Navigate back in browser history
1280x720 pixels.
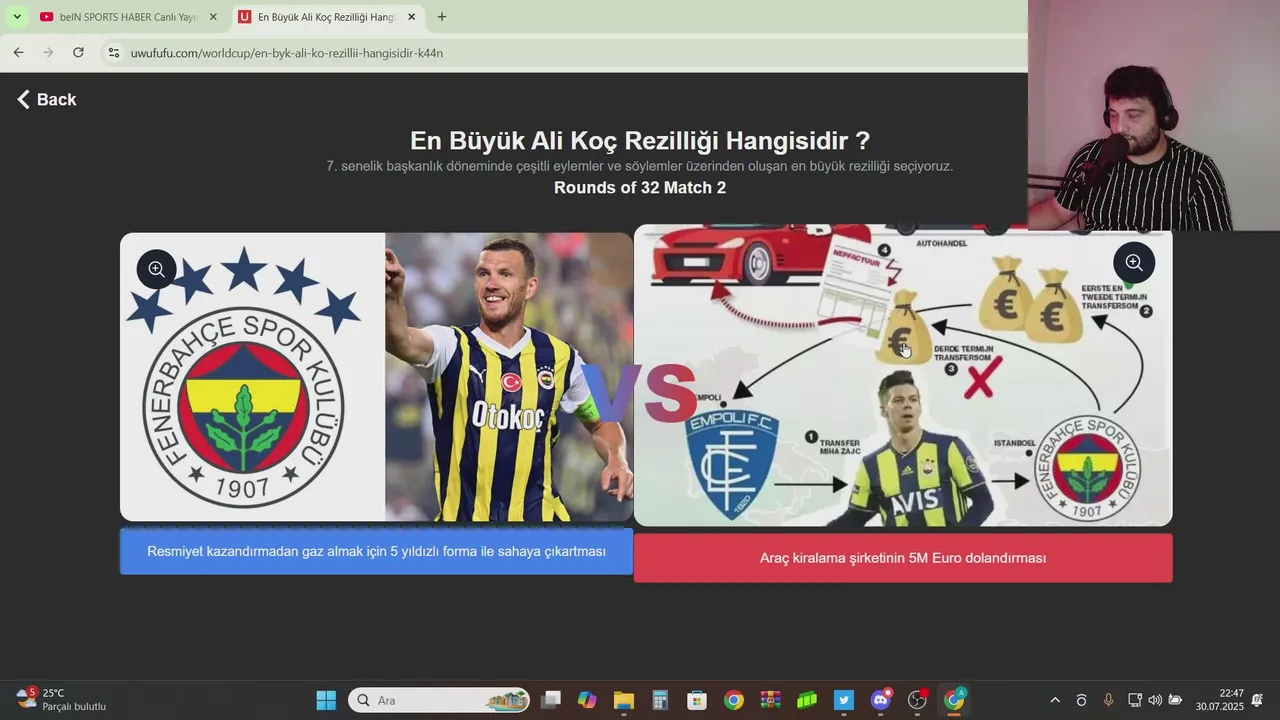click(x=18, y=52)
